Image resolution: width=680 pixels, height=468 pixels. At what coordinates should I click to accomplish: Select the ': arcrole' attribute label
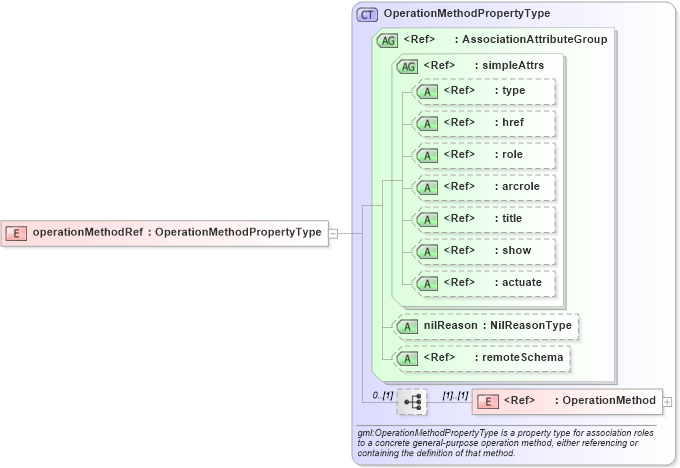pyautogui.click(x=517, y=187)
